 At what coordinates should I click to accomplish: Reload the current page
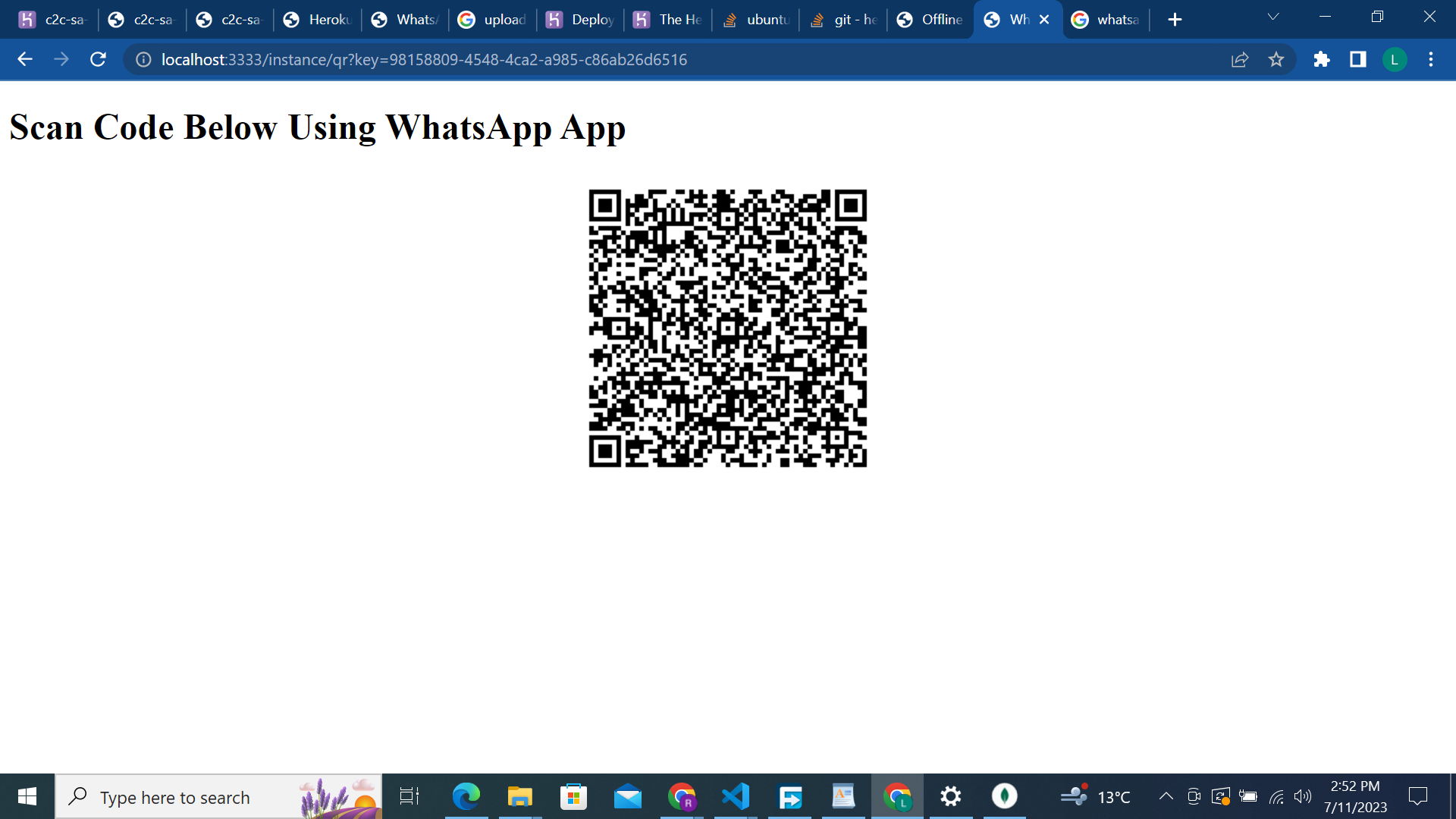(x=98, y=59)
